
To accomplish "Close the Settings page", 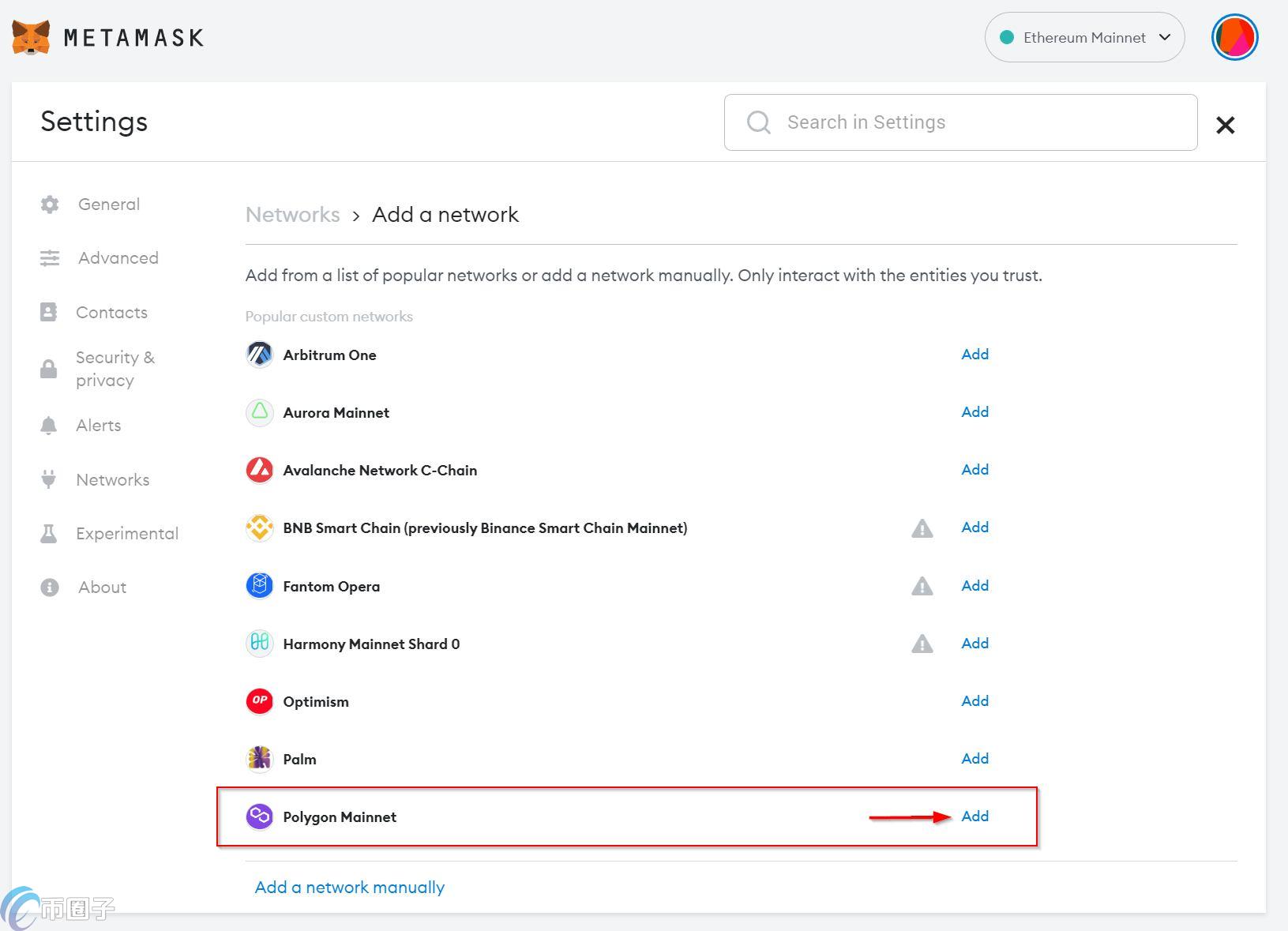I will tap(1225, 125).
